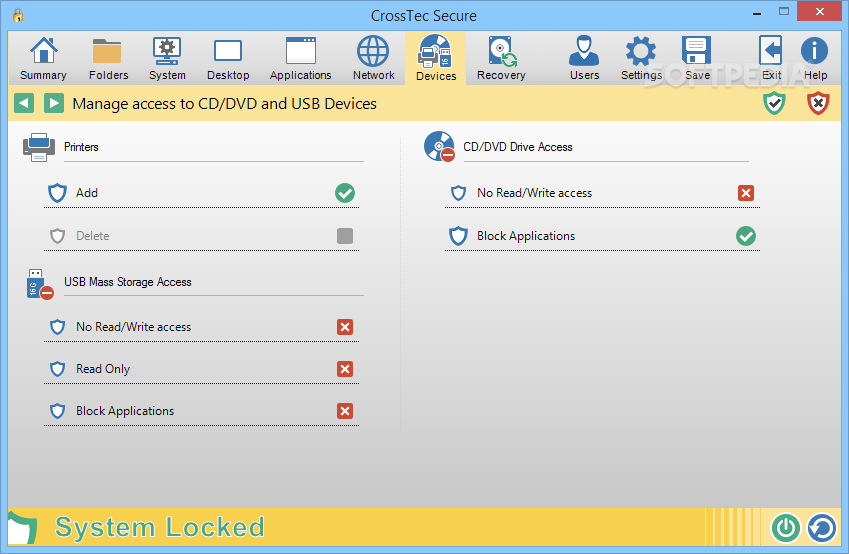
Task: Toggle the printer Add checkmark
Action: (x=345, y=193)
